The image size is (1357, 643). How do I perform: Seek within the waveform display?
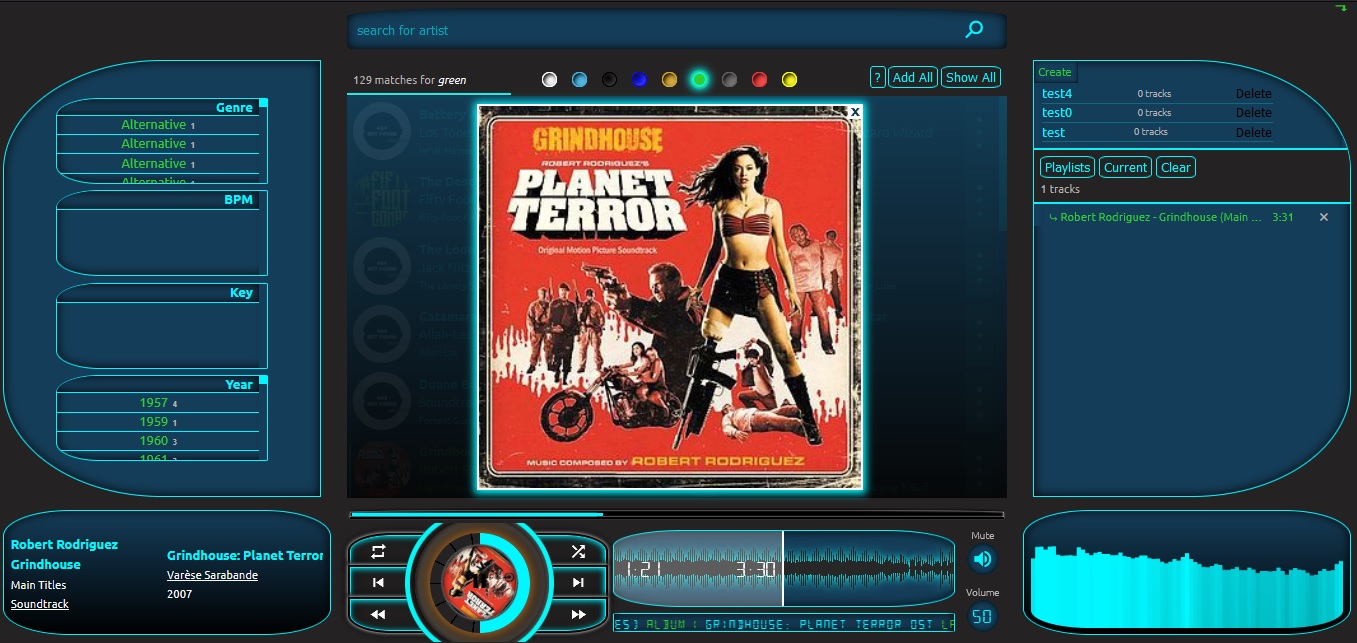783,568
